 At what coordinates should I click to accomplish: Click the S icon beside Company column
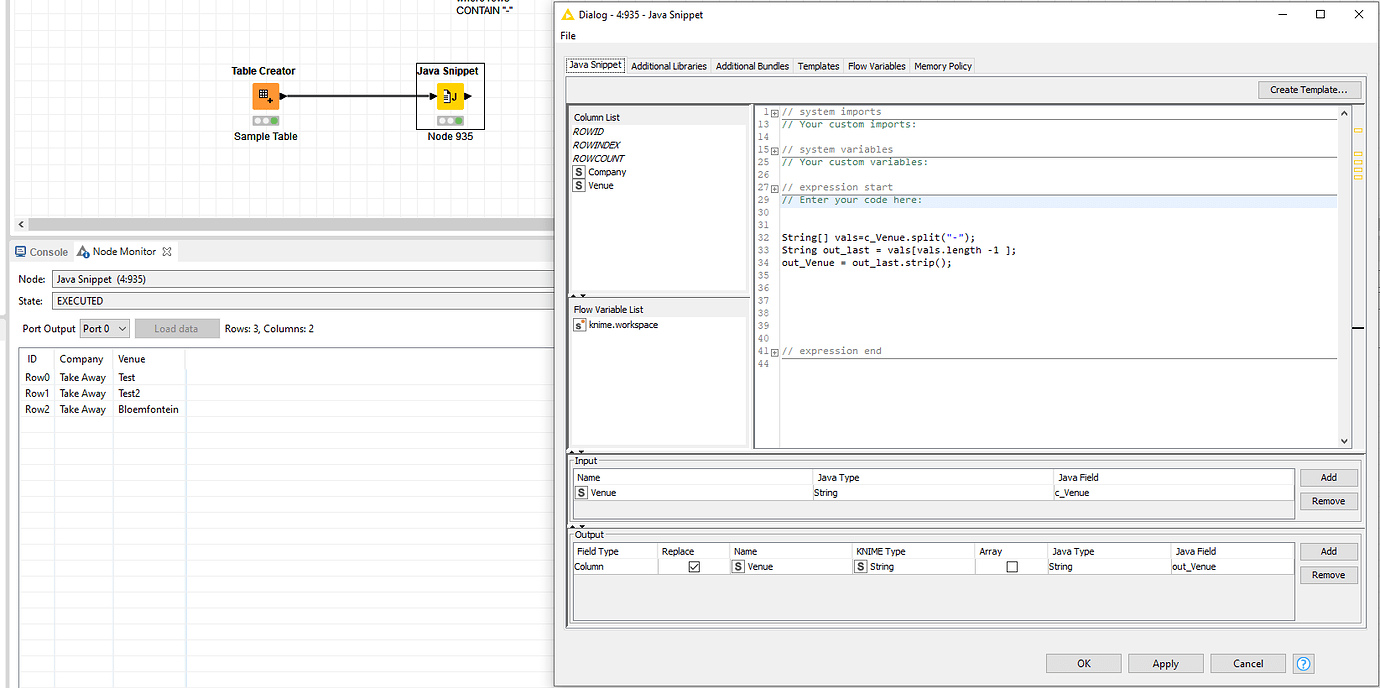[x=578, y=171]
